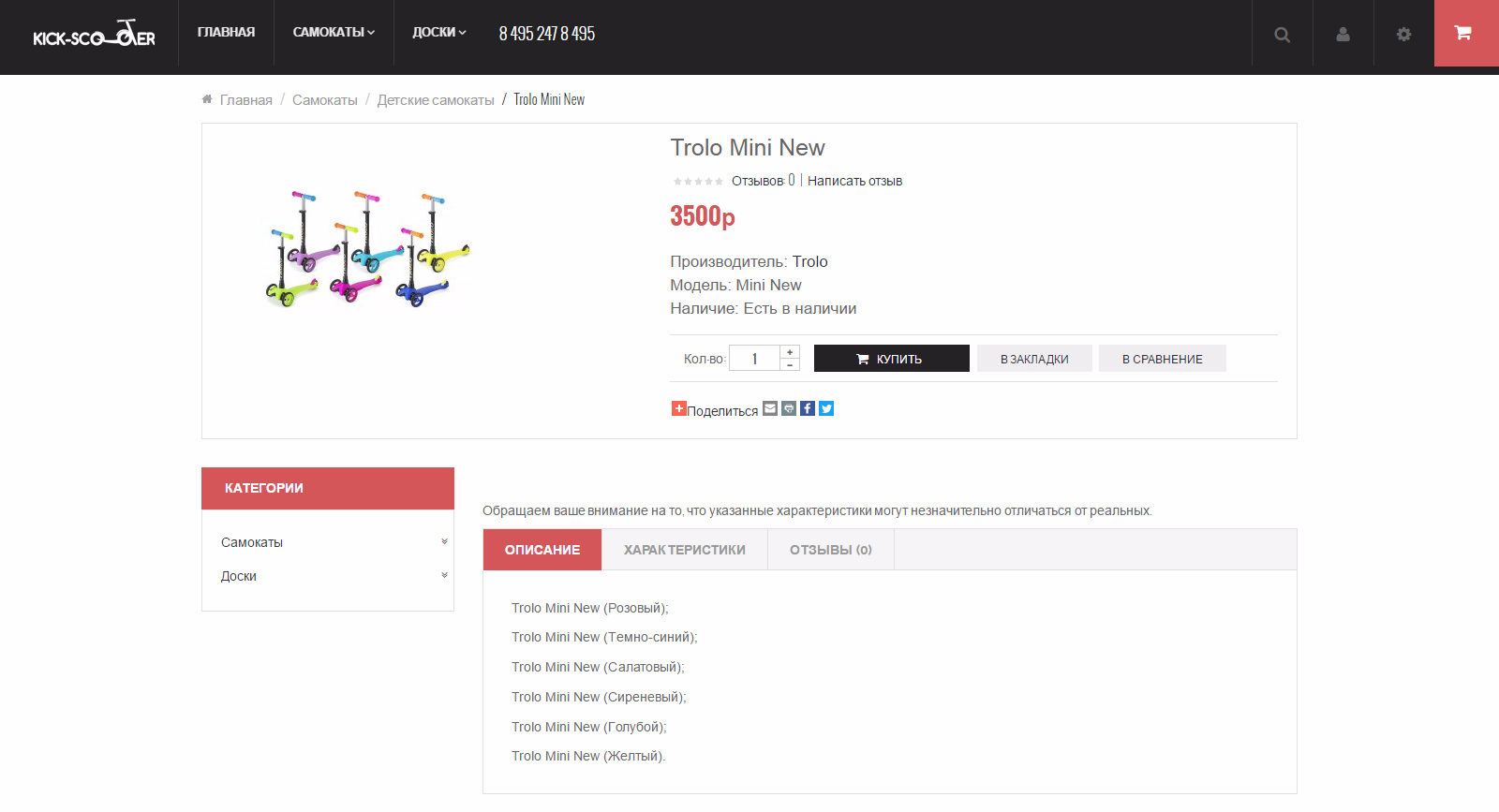Open the Trolo manufacturer link
Image resolution: width=1499 pixels, height=812 pixels.
(x=810, y=261)
